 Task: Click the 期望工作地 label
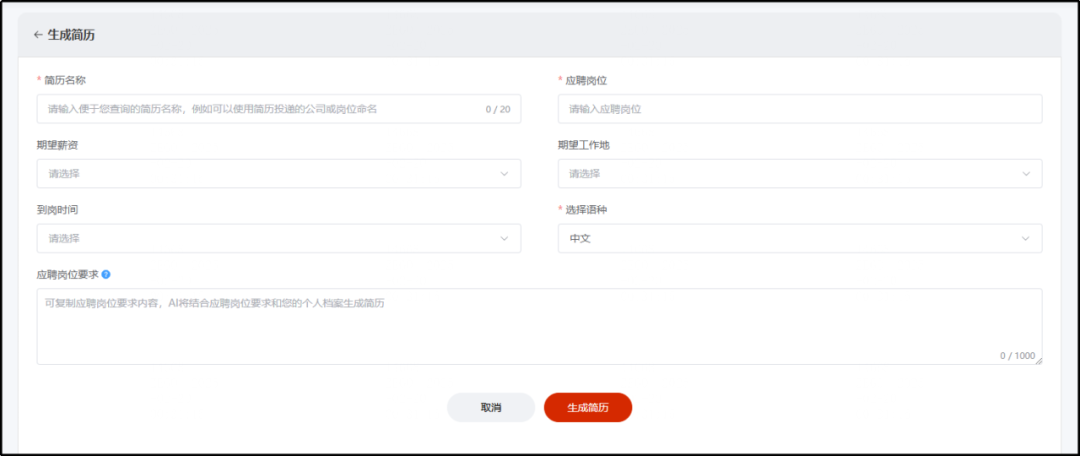[584, 145]
